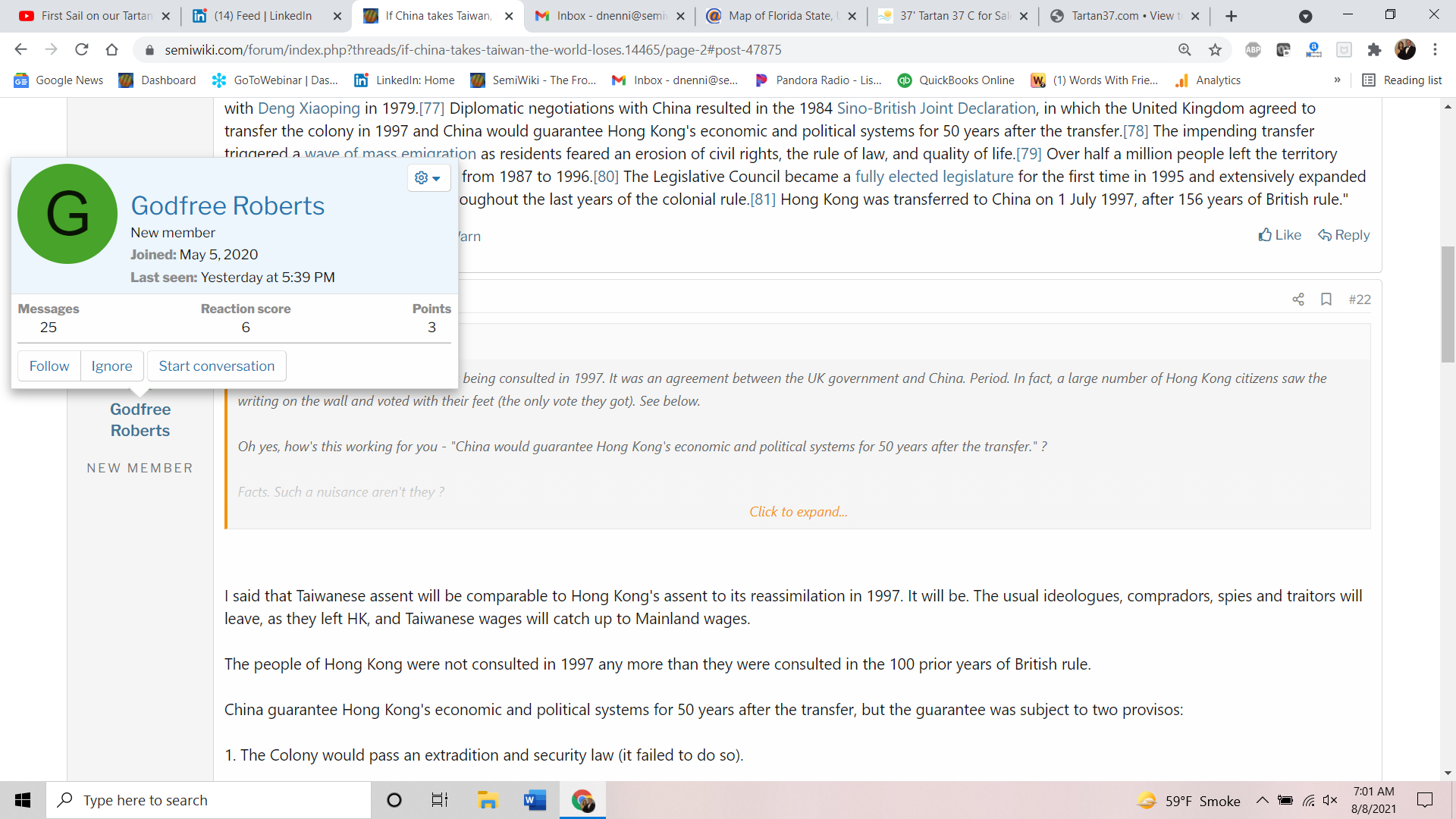This screenshot has height=819, width=1456.
Task: Start conversation with Godfree Roberts
Action: click(x=216, y=366)
